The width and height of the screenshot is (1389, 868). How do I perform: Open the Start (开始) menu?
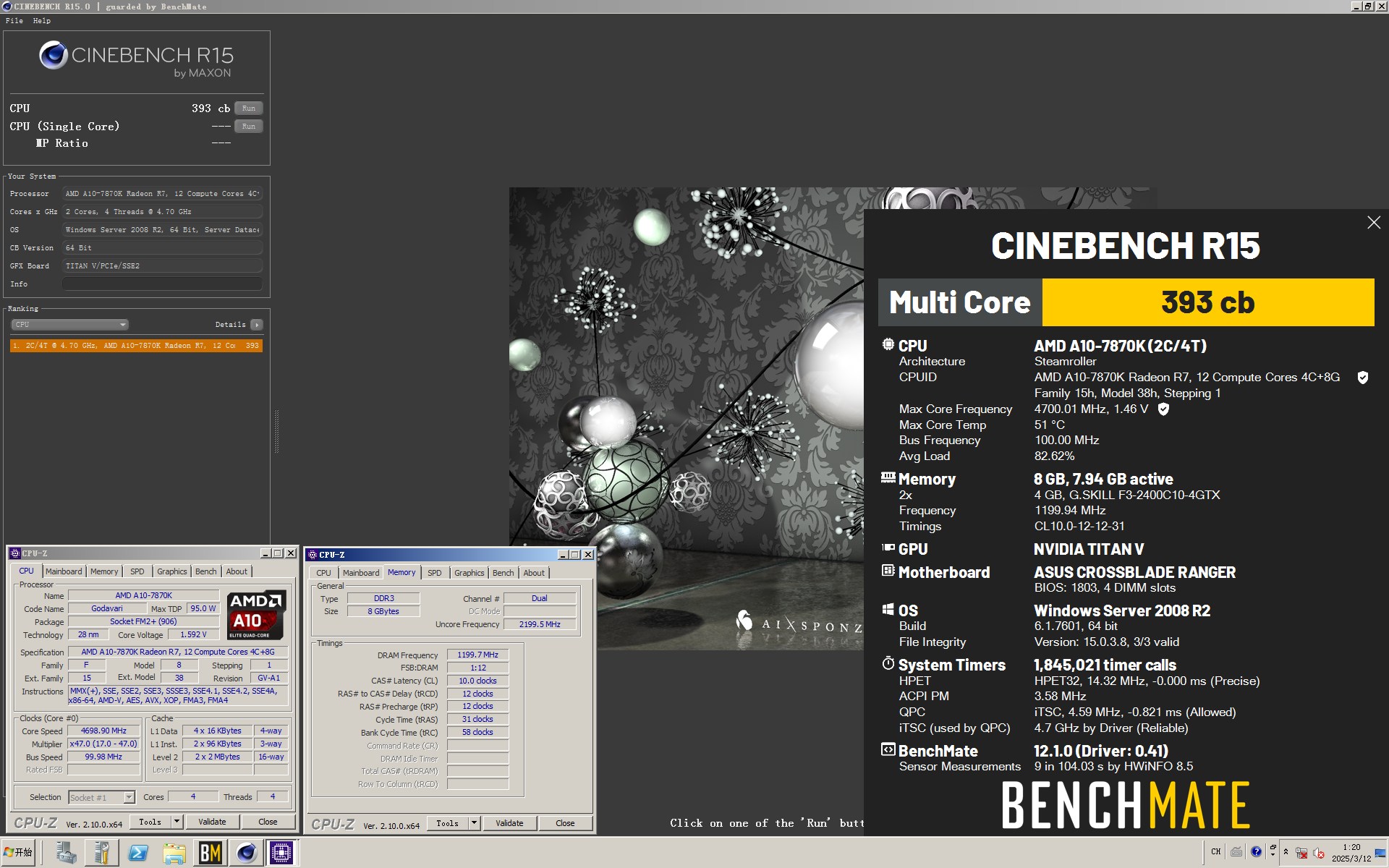tap(18, 853)
